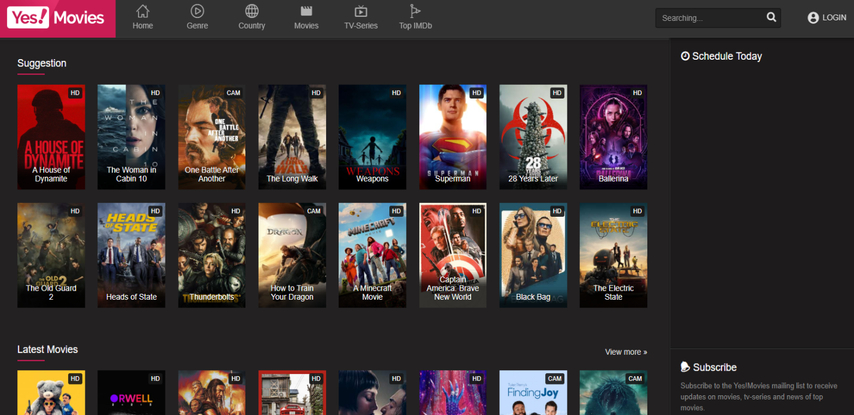Open the Movies menu label
This screenshot has width=854, height=415.
click(307, 26)
